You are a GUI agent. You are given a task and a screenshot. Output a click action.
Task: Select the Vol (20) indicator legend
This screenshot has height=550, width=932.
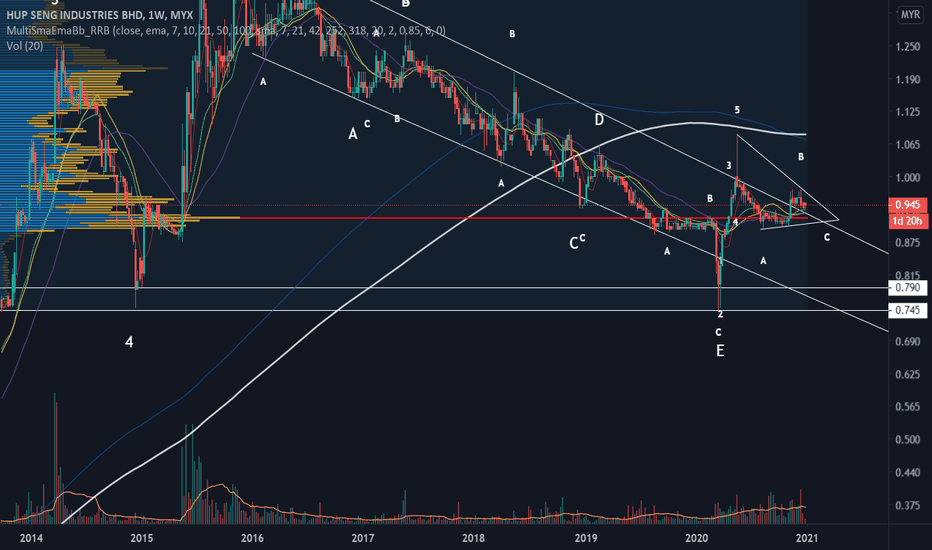(x=24, y=46)
